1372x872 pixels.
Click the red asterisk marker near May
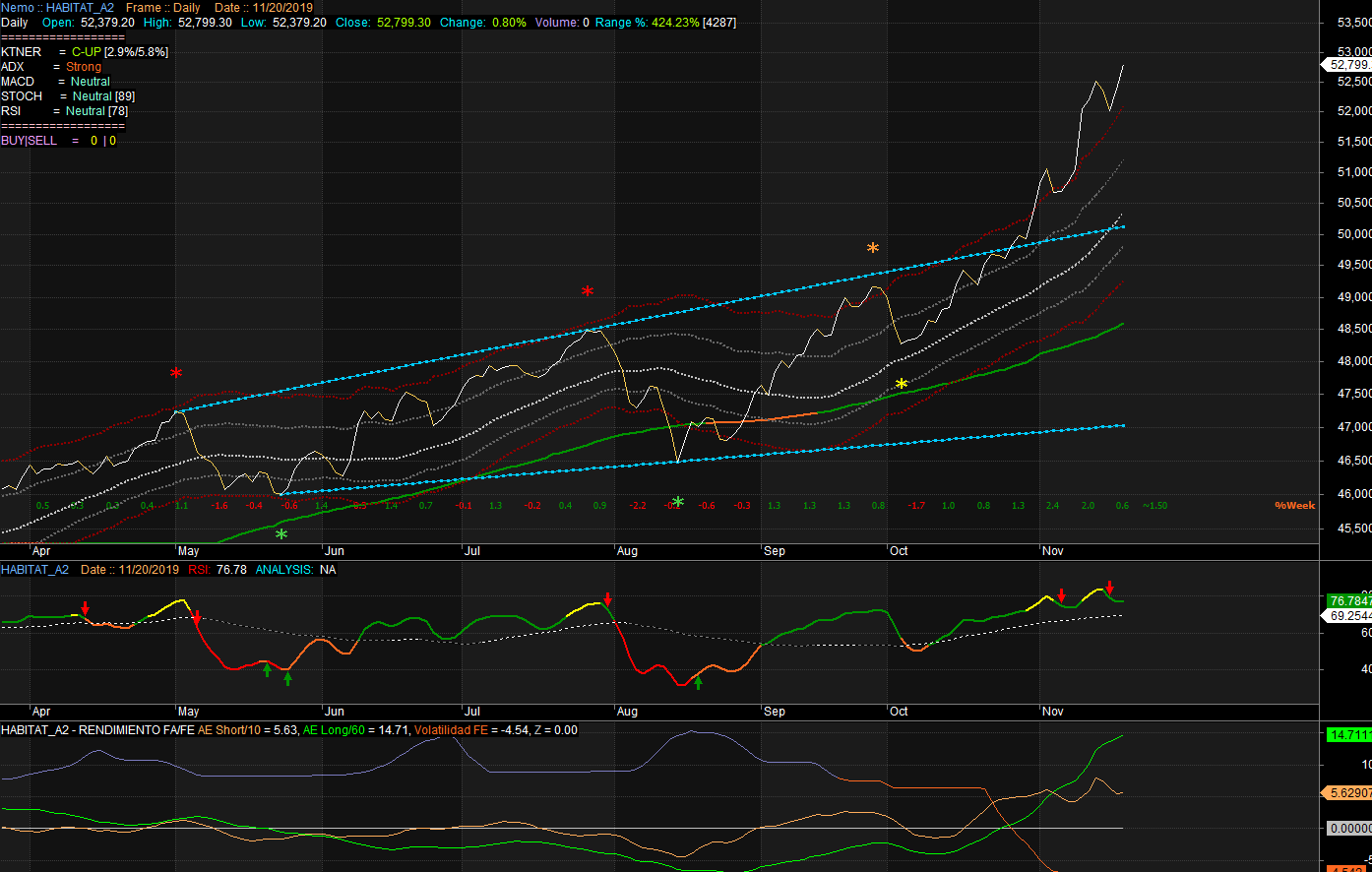coord(176,374)
